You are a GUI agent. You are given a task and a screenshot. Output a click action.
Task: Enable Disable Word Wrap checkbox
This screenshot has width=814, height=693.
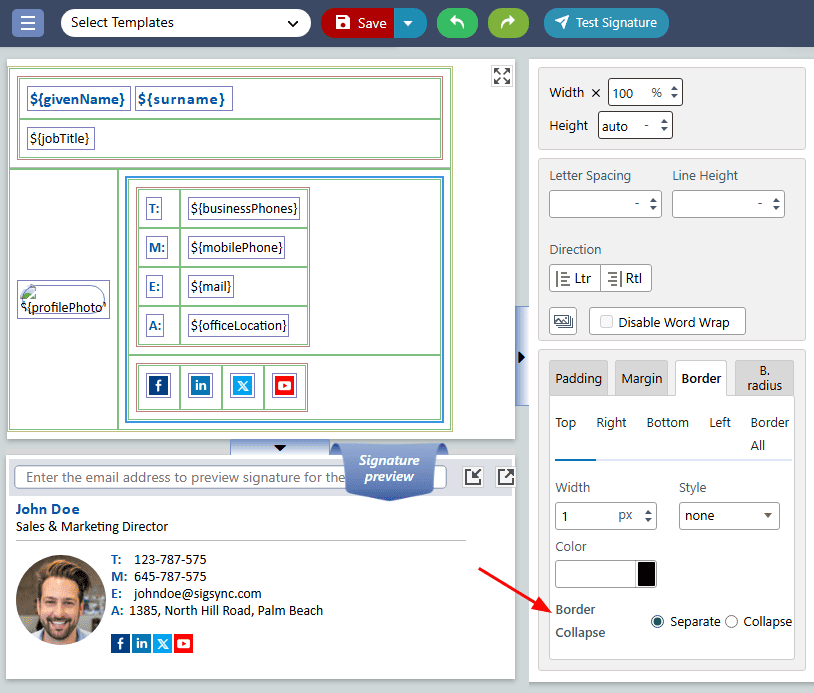[x=606, y=322]
